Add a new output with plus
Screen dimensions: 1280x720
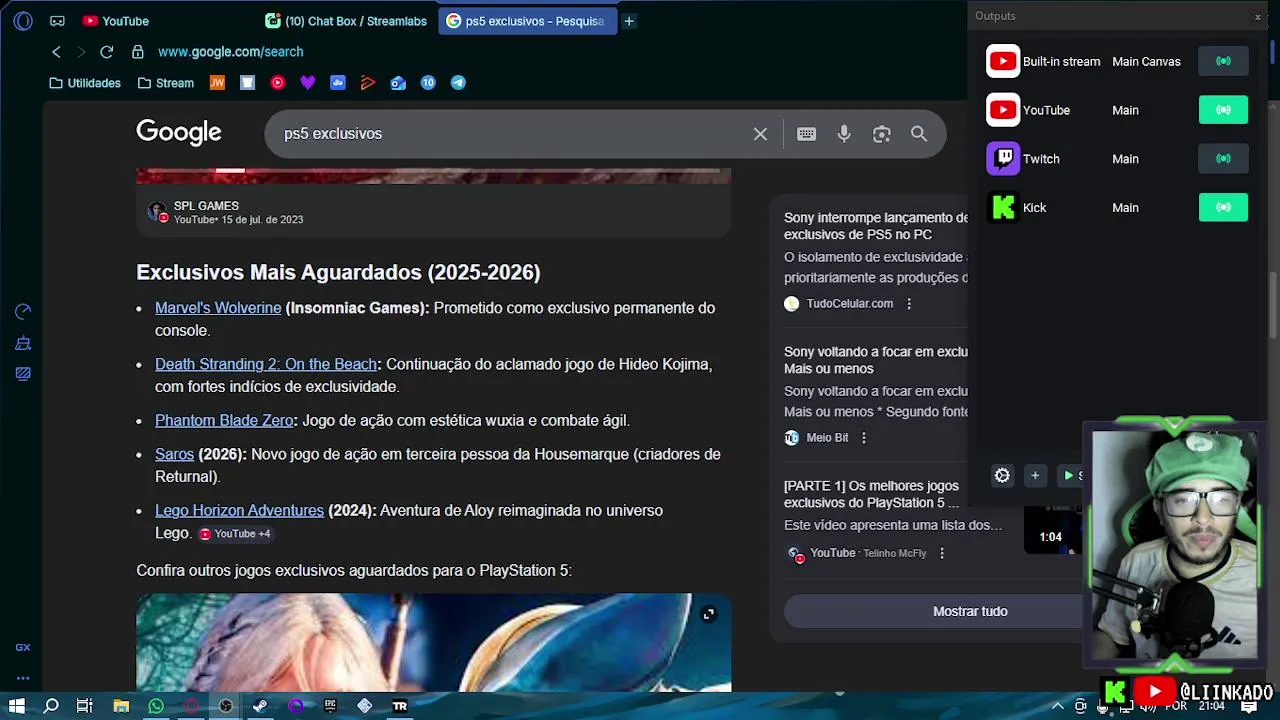click(x=1035, y=476)
